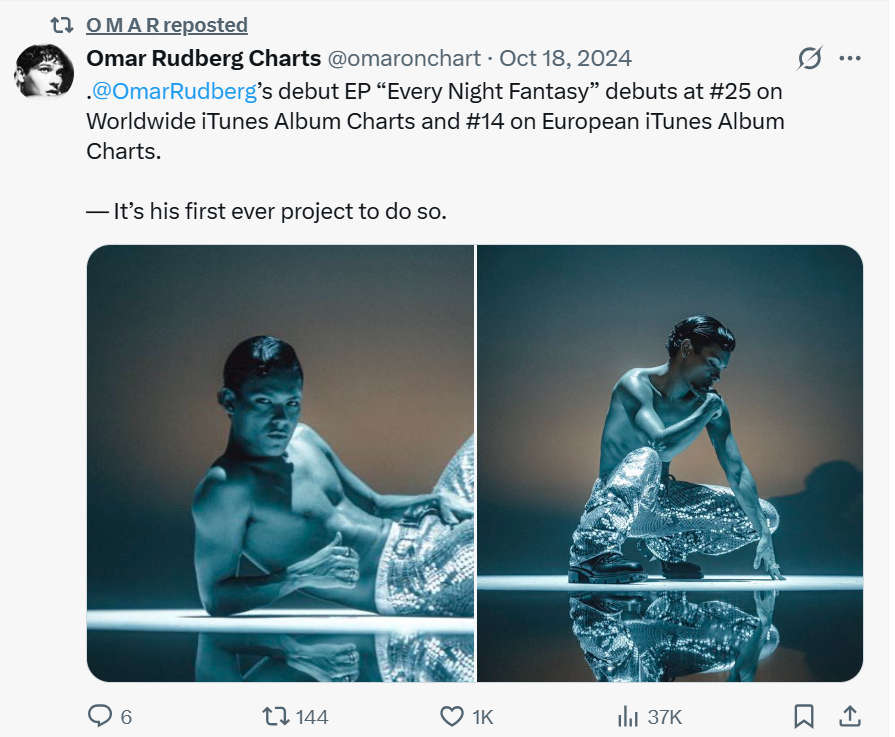Click the Grok slashed-circle icon

tap(809, 59)
